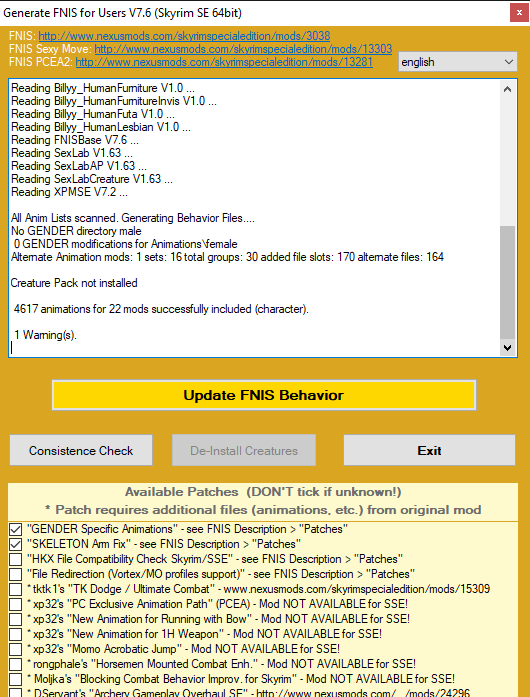Open the FNIS Sexy Move mods/13303 link
This screenshot has width=530, height=697.
243,48
